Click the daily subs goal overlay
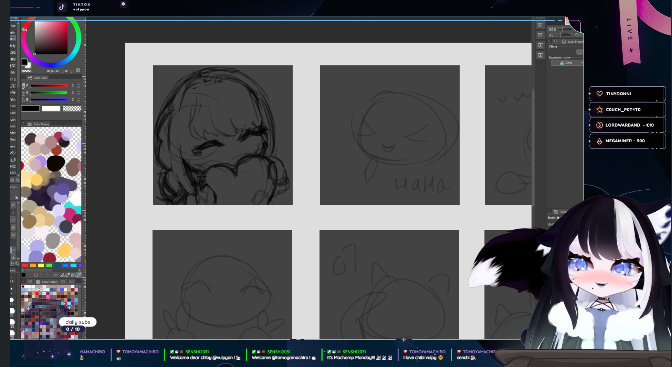Viewport: 672px width, 367px height. coord(78,325)
